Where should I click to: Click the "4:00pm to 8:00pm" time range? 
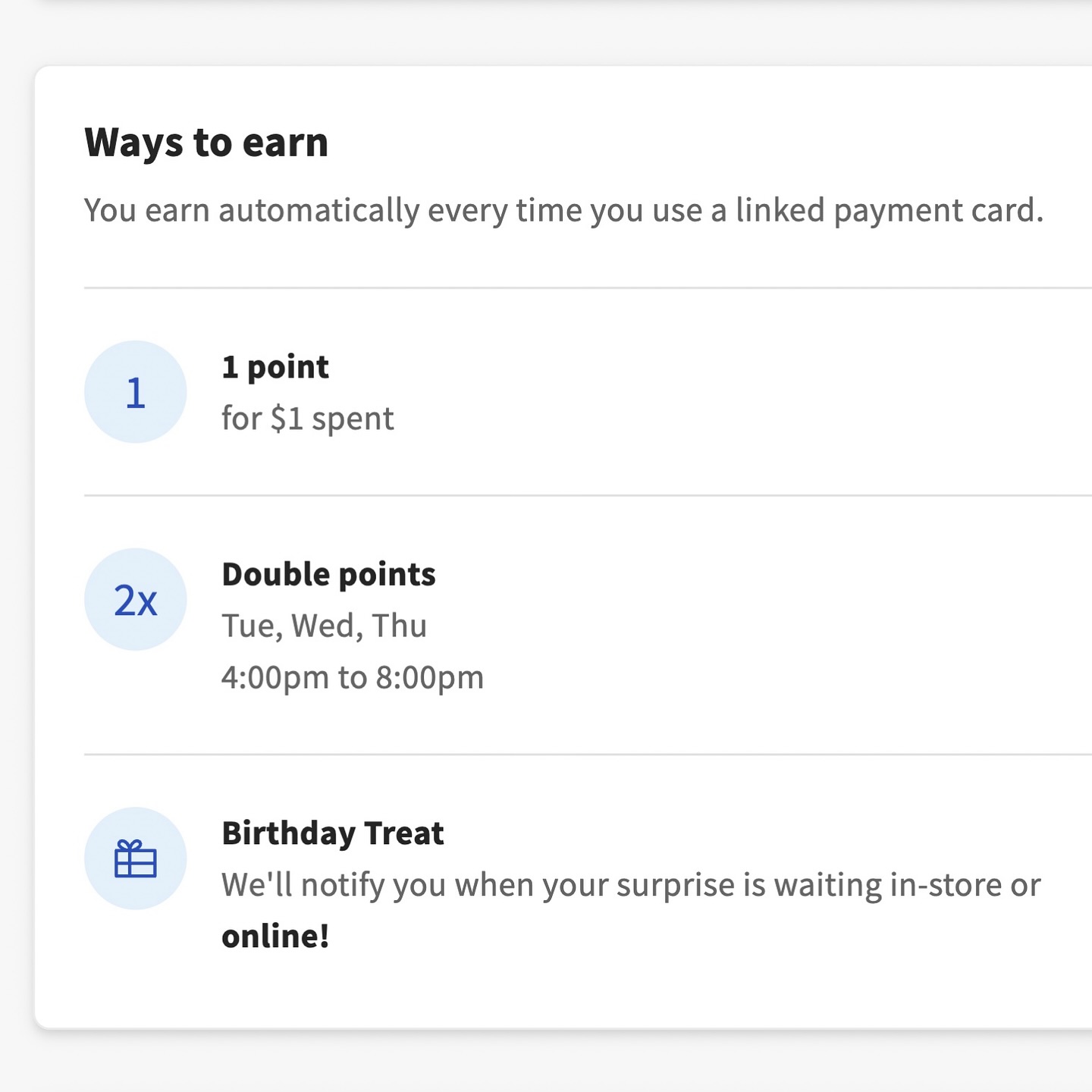coord(353,677)
